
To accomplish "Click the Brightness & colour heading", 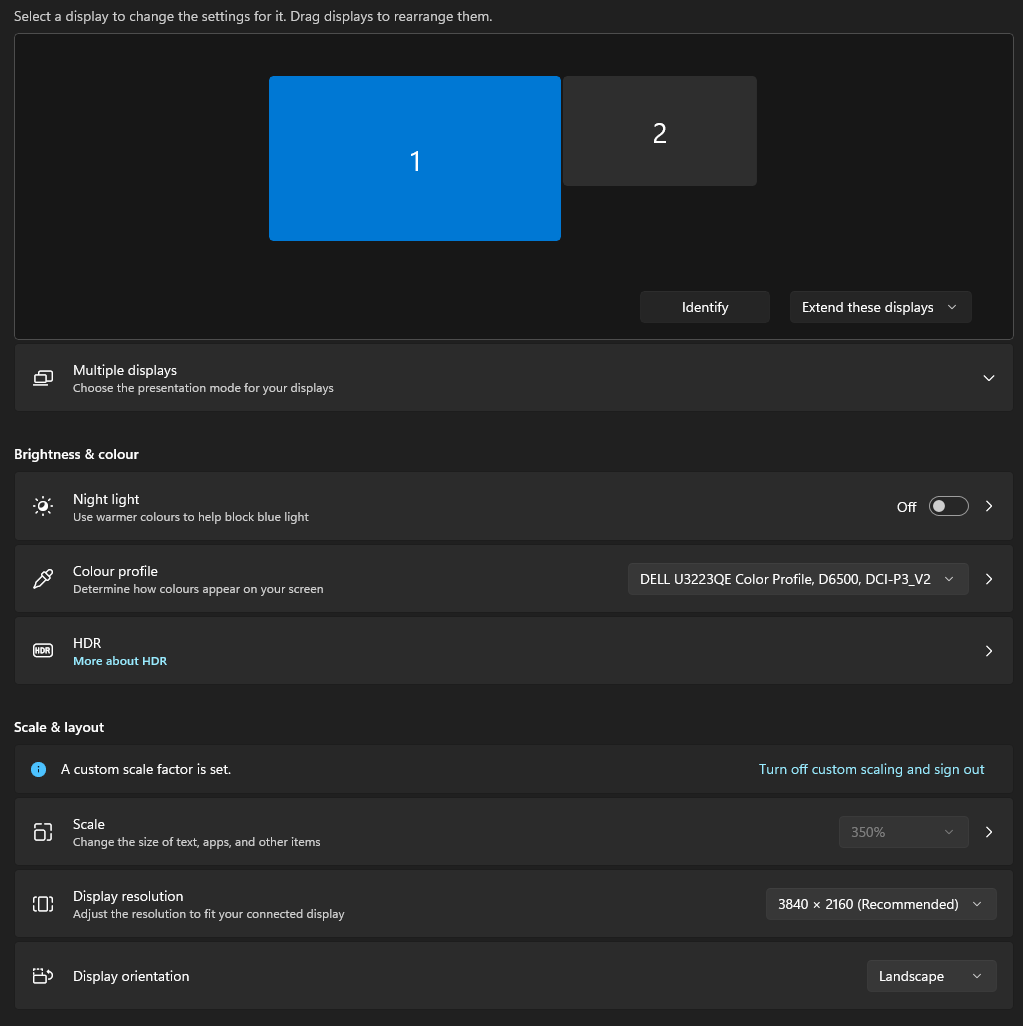I will coord(77,454).
